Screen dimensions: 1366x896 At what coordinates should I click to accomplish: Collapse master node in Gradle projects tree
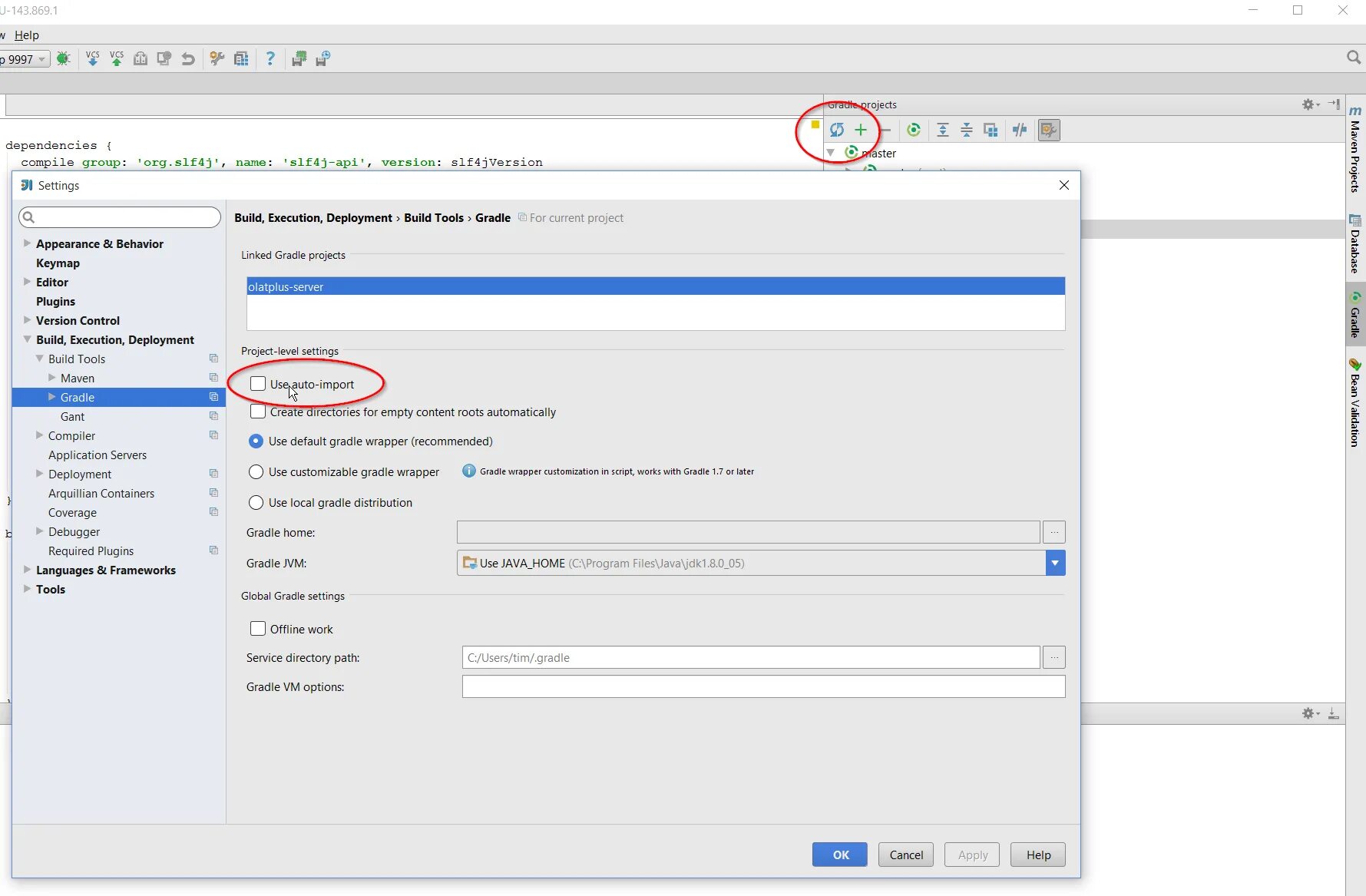pyautogui.click(x=831, y=153)
